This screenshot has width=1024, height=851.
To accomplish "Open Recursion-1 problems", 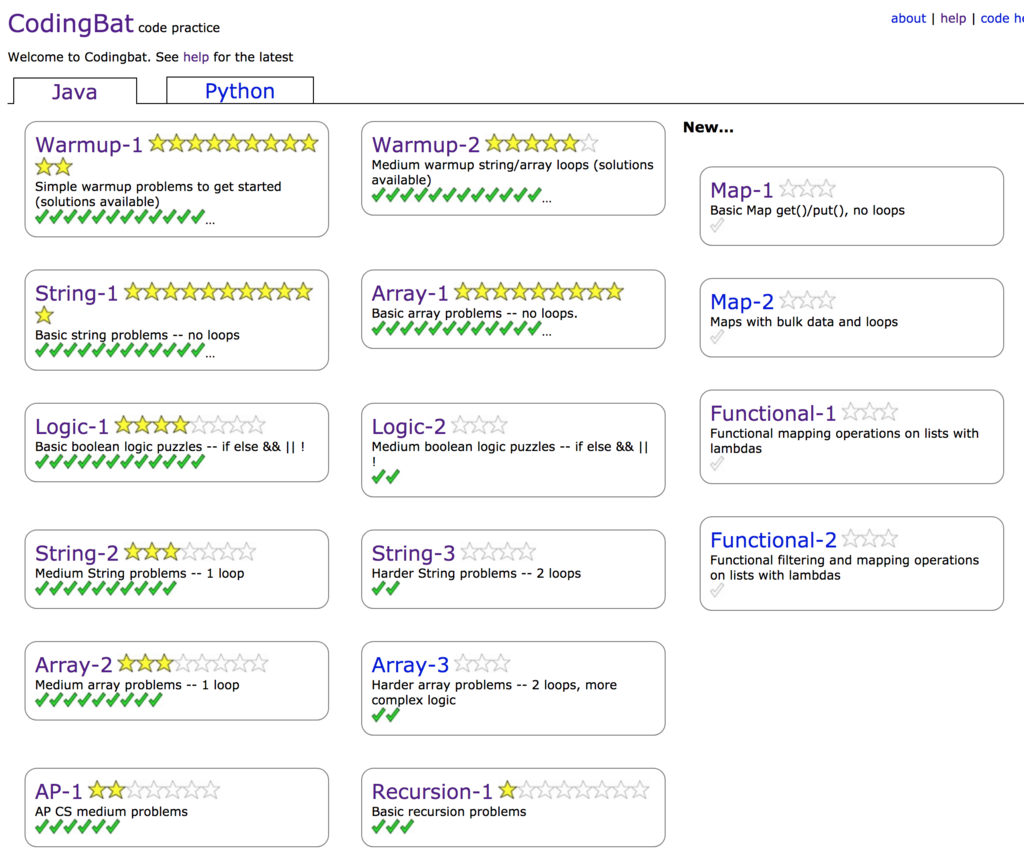I will coord(432,792).
